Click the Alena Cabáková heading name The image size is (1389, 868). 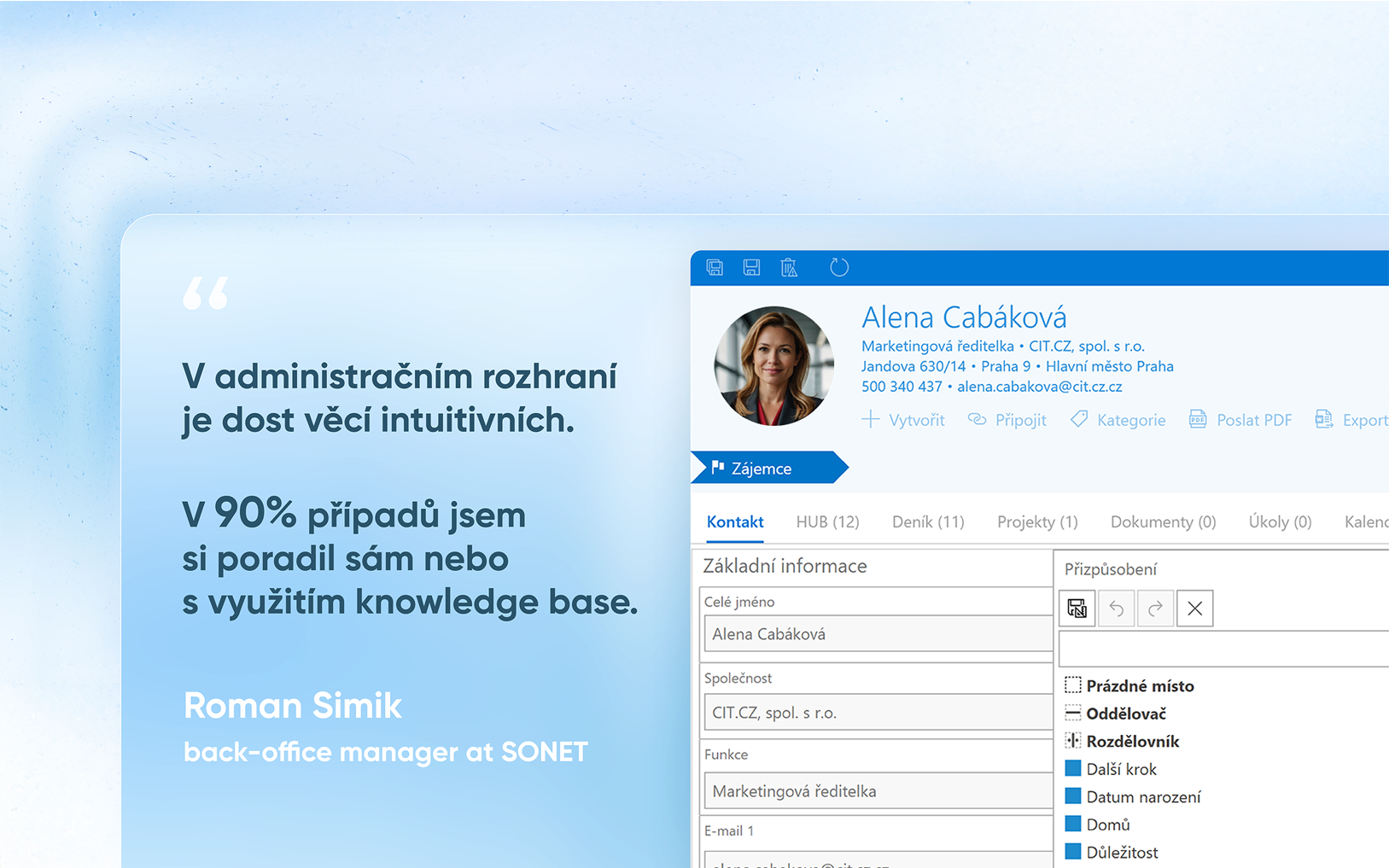[964, 317]
